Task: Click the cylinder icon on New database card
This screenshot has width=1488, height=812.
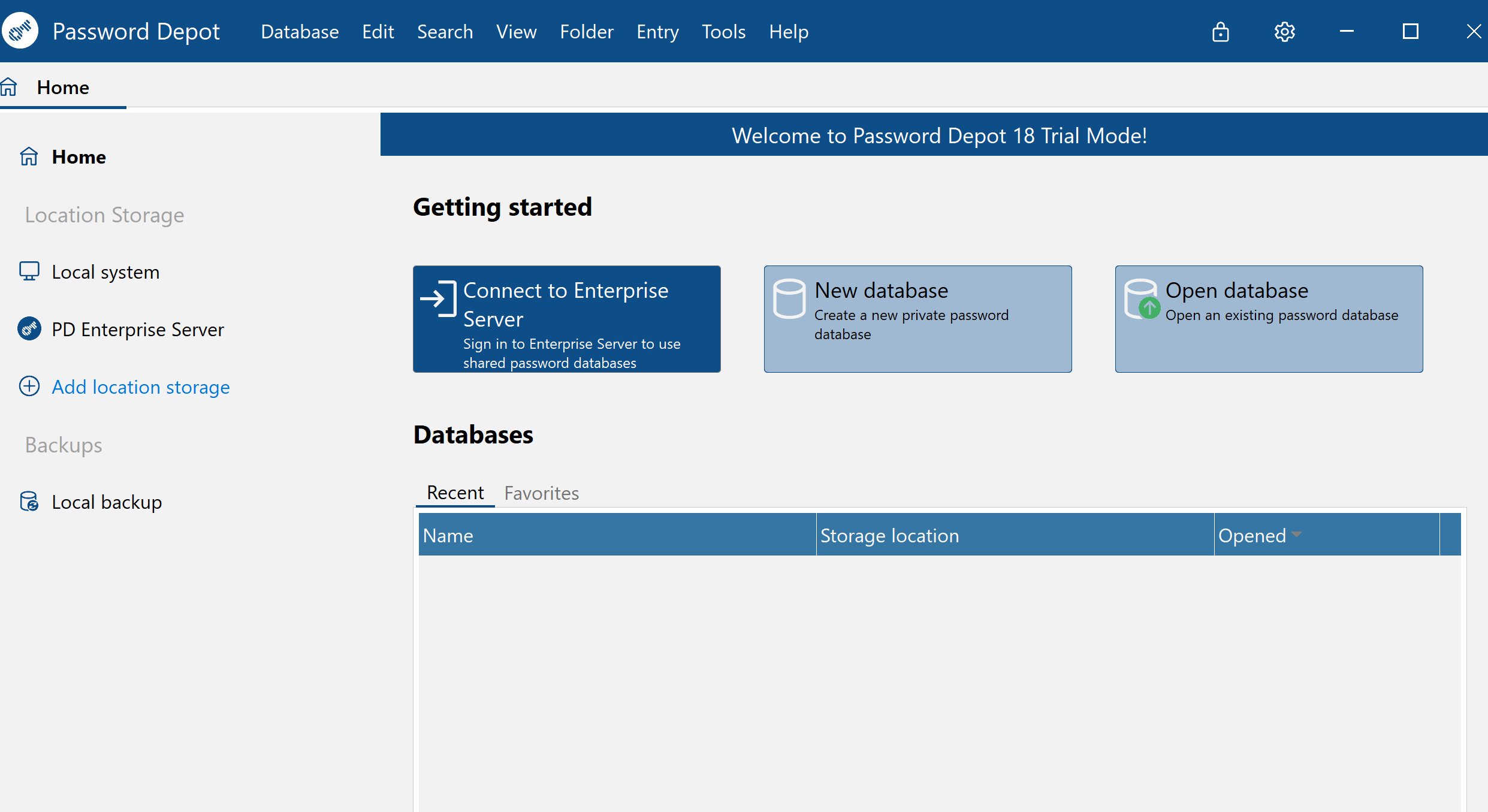Action: tap(789, 298)
